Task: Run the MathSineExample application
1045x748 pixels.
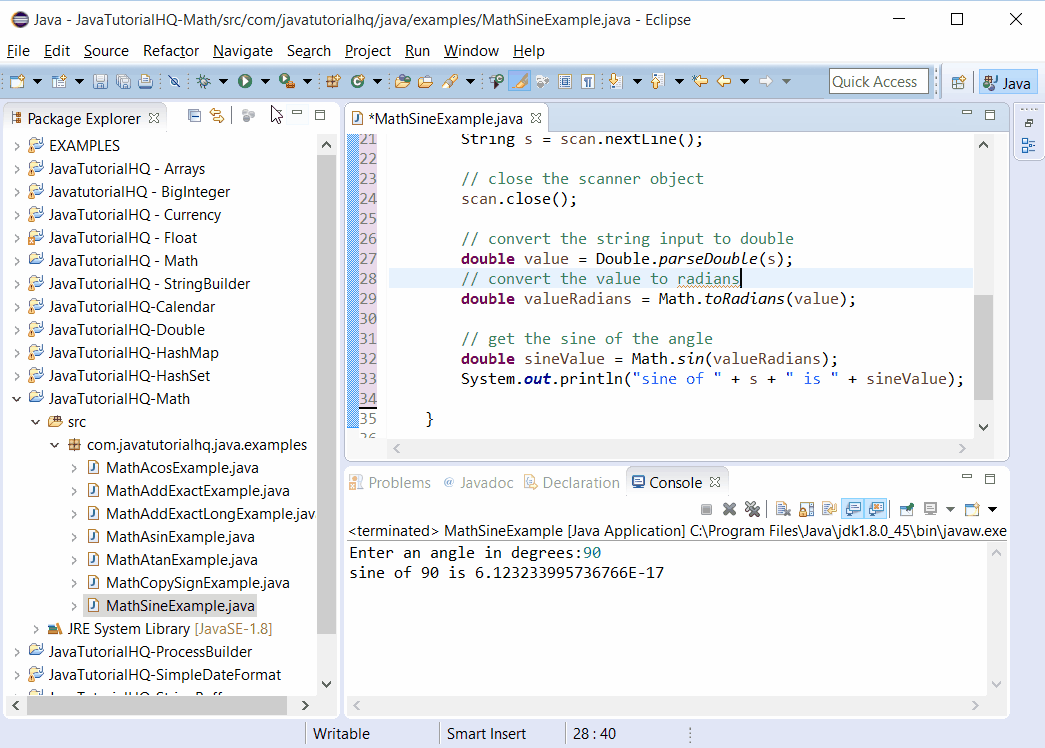Action: [x=244, y=81]
